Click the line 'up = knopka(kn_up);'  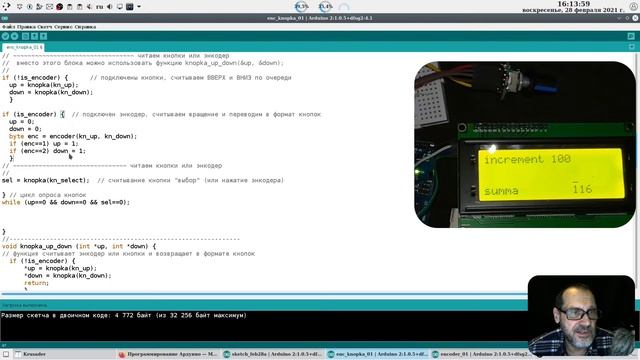[44, 85]
